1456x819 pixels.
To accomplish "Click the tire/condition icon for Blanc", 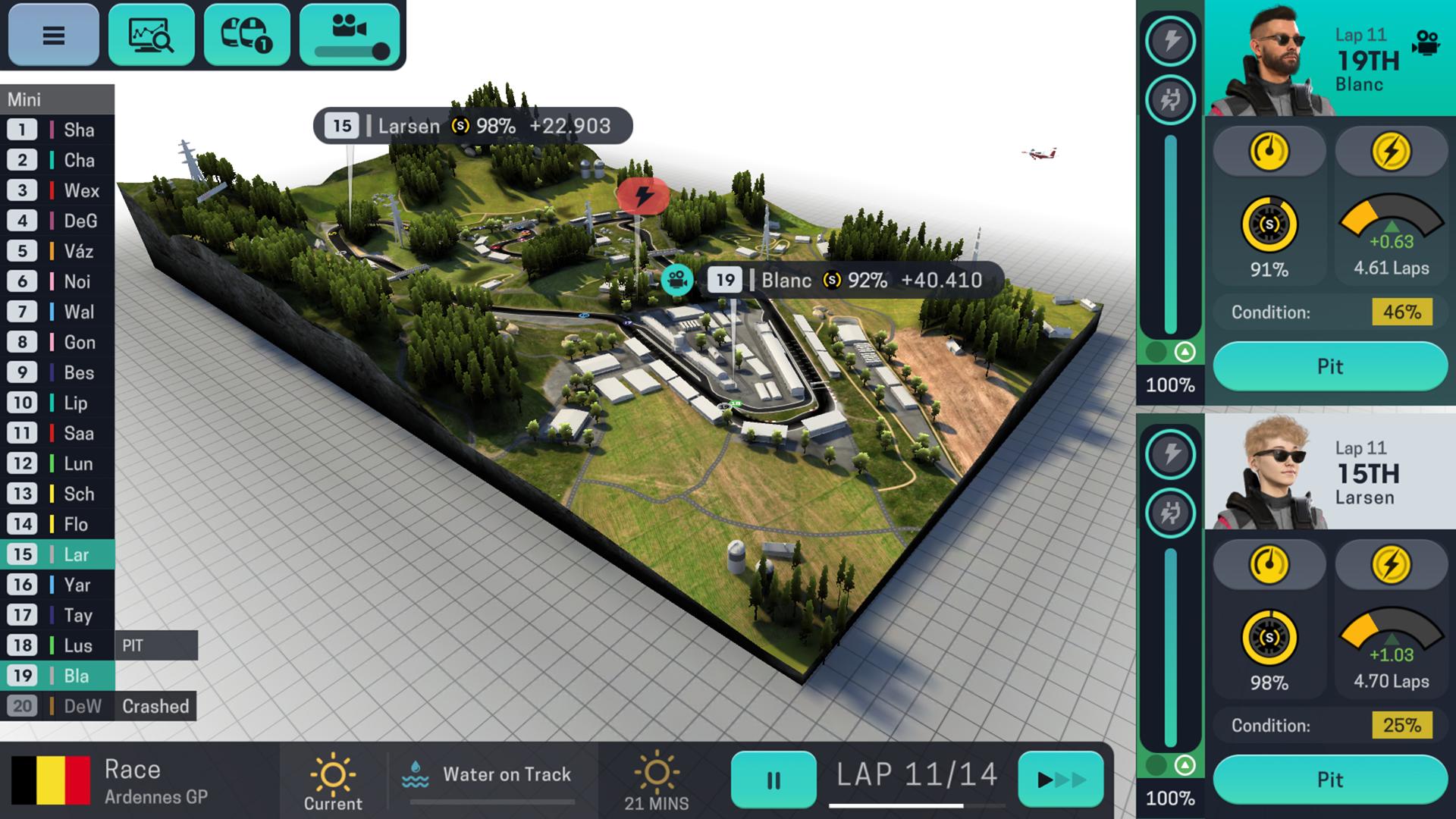I will [x=1269, y=224].
